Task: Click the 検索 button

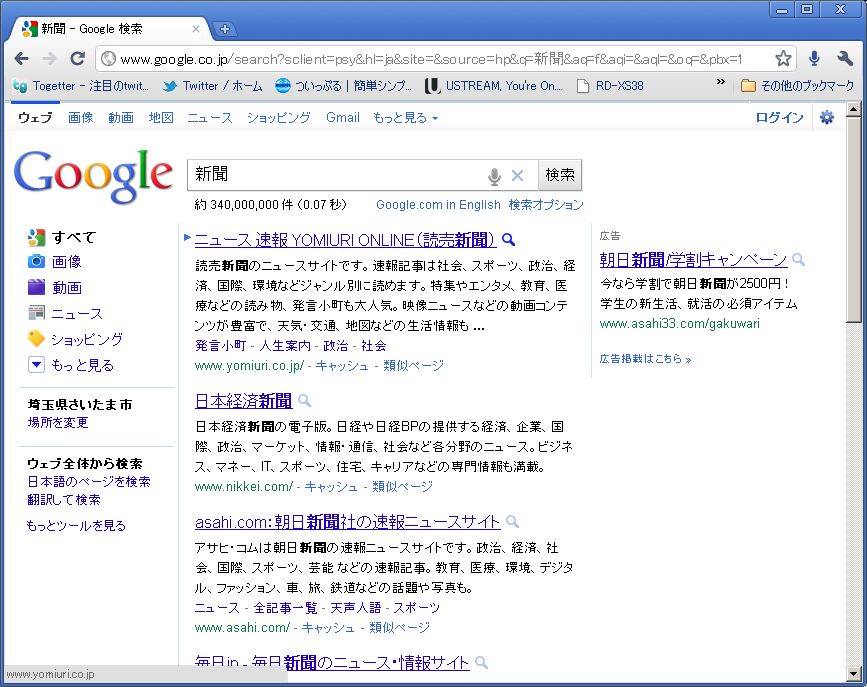Action: (560, 175)
